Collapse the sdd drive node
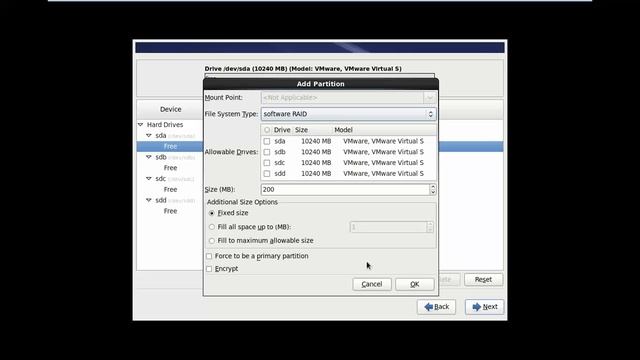 click(x=149, y=200)
